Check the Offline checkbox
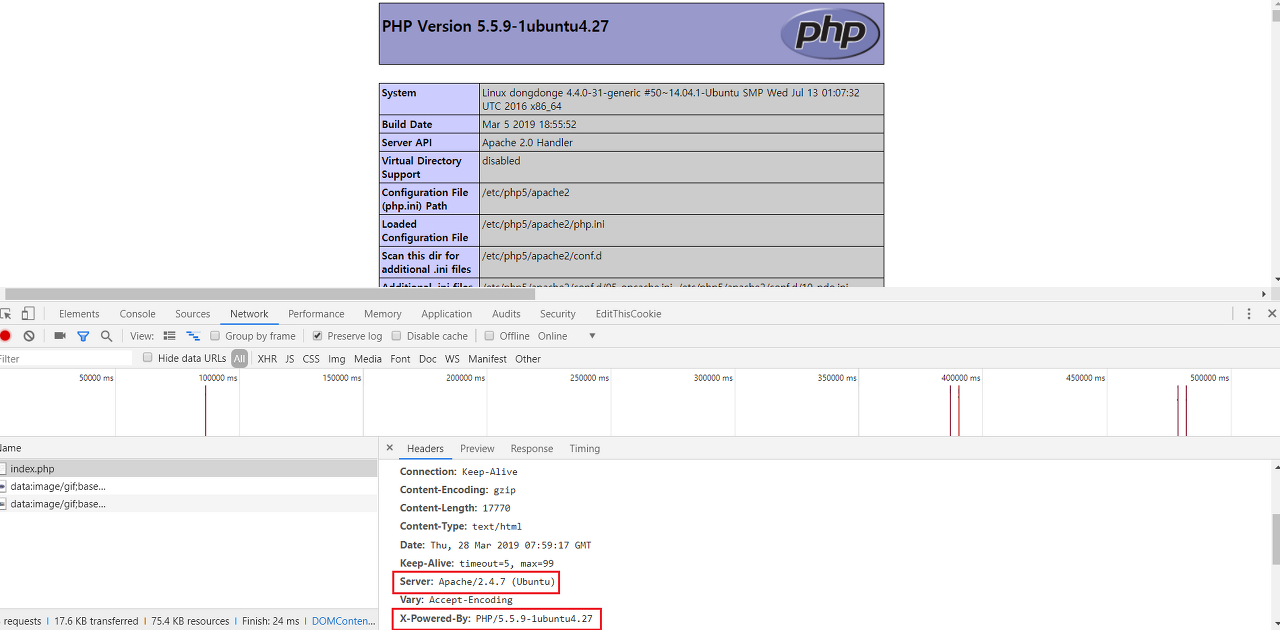This screenshot has height=630, width=1280. [489, 336]
